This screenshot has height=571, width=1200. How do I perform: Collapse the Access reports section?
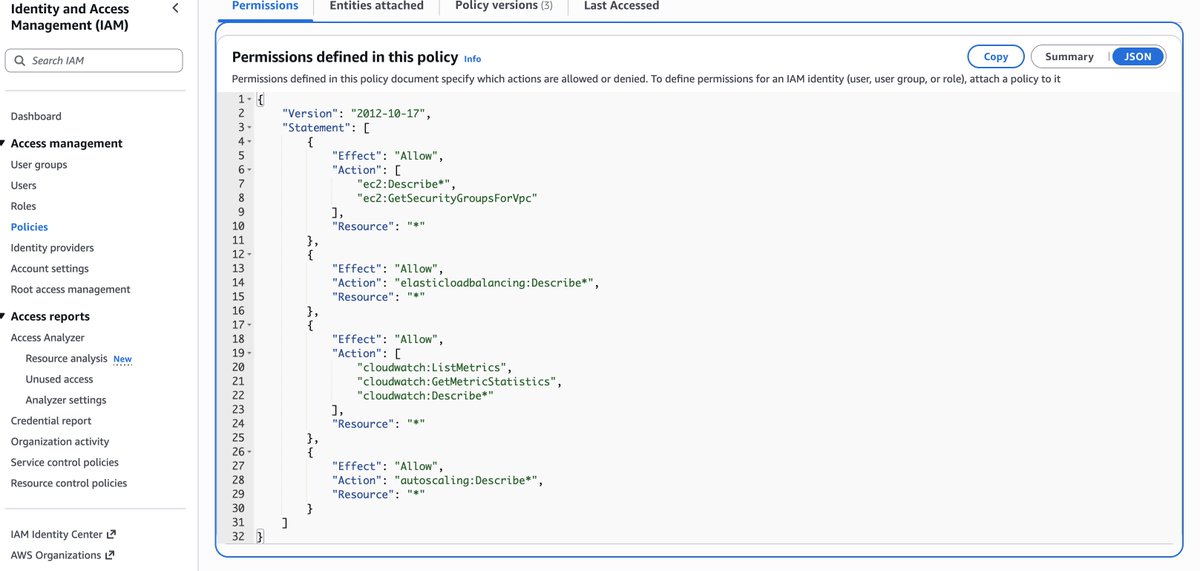(3, 316)
